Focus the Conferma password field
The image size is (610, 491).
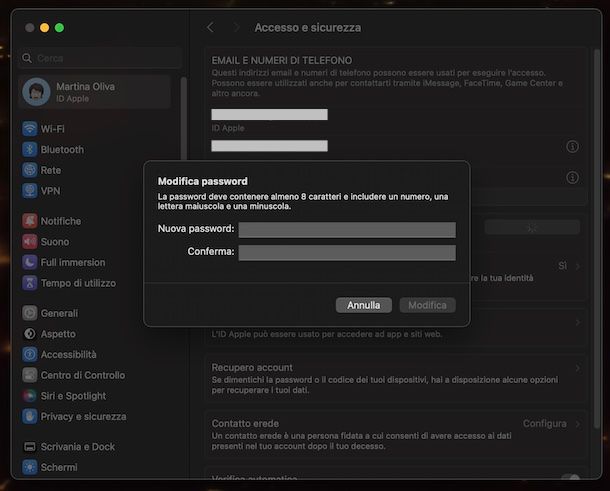pos(347,253)
